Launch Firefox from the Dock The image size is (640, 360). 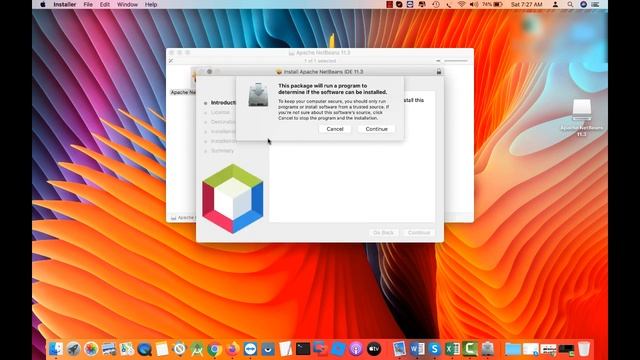[232, 349]
